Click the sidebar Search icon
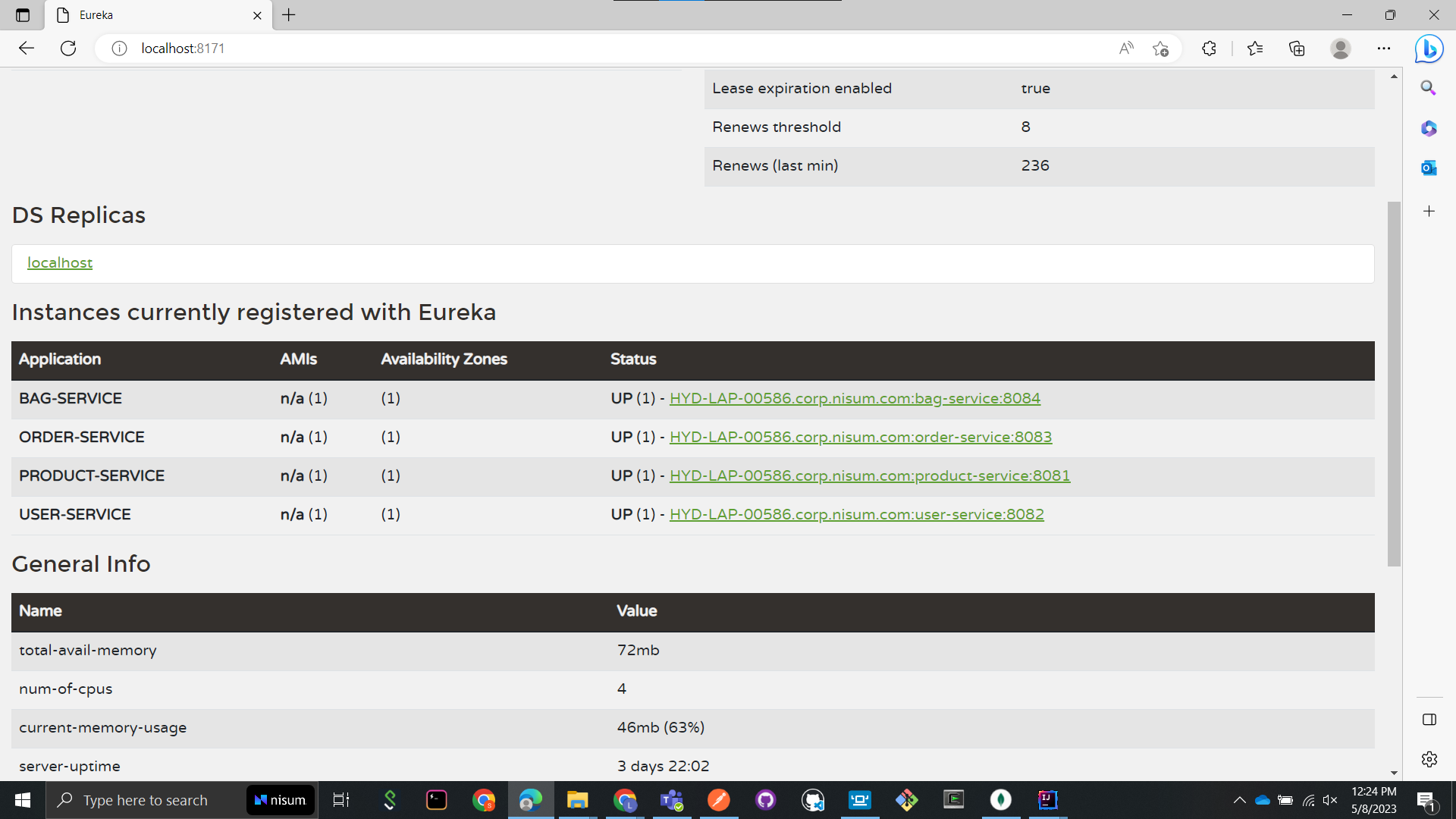Image resolution: width=1456 pixels, height=819 pixels. click(1429, 88)
